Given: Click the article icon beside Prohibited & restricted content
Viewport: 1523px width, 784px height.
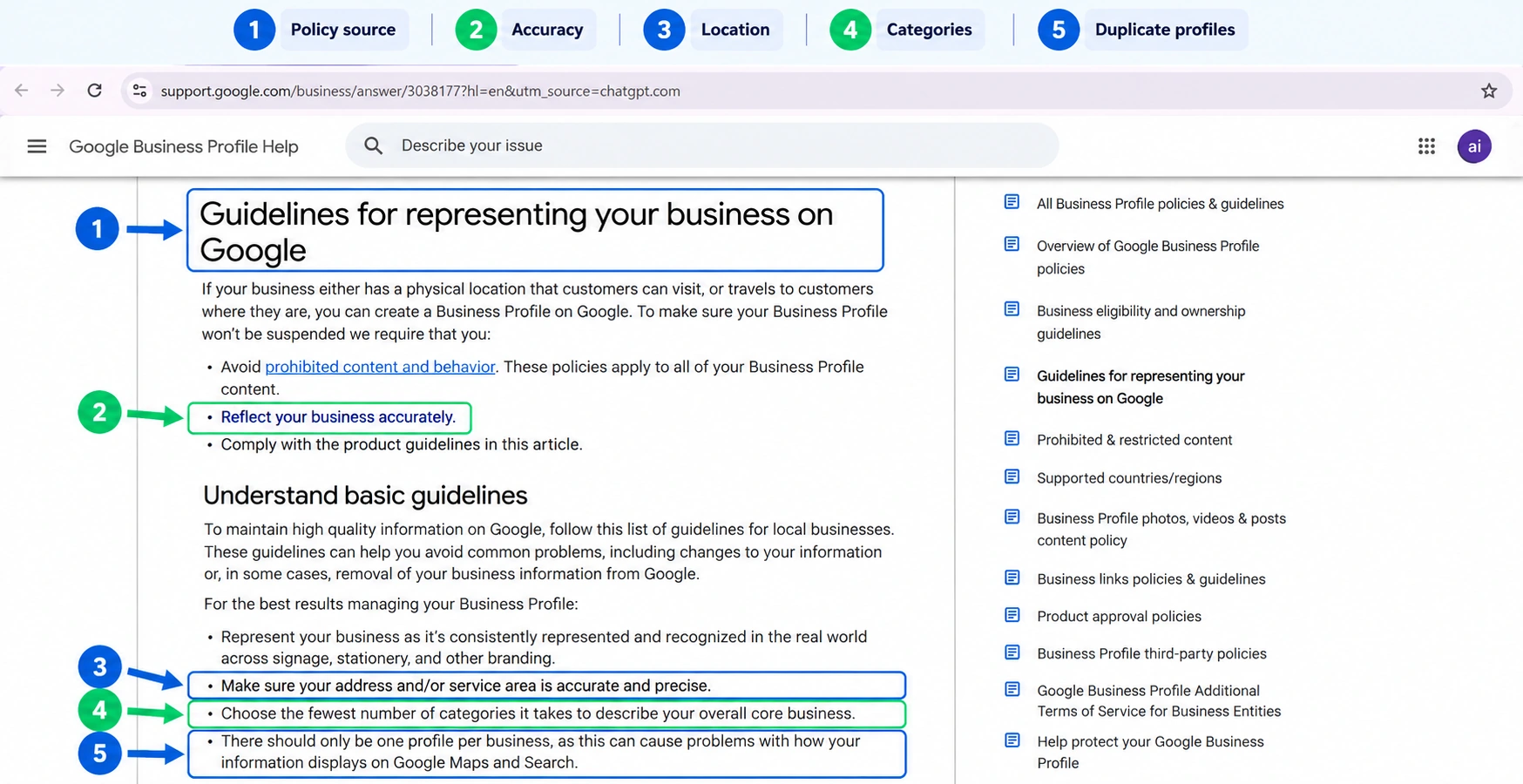Looking at the screenshot, I should pyautogui.click(x=1012, y=438).
